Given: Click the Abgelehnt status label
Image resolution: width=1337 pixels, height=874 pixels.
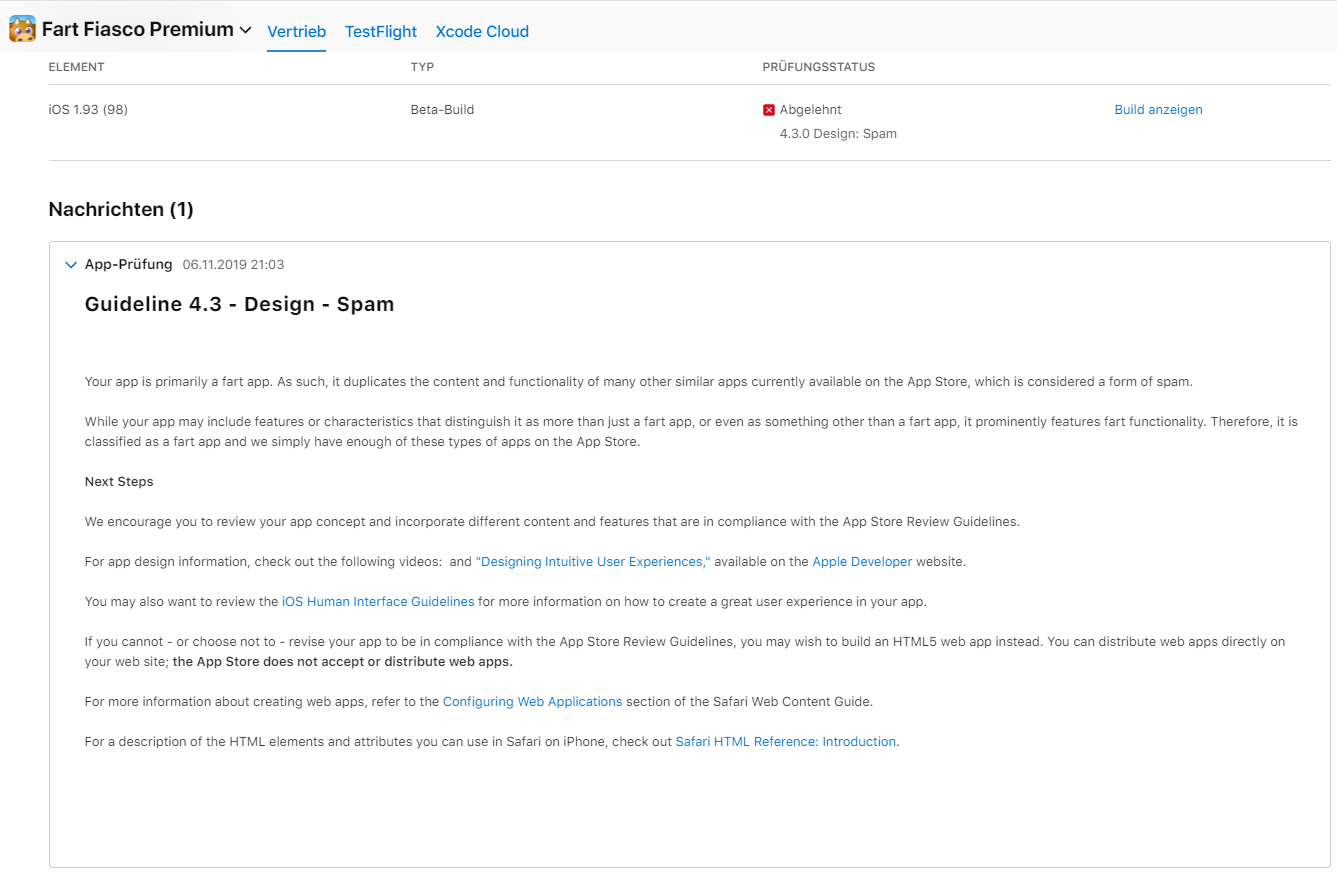Looking at the screenshot, I should point(811,110).
